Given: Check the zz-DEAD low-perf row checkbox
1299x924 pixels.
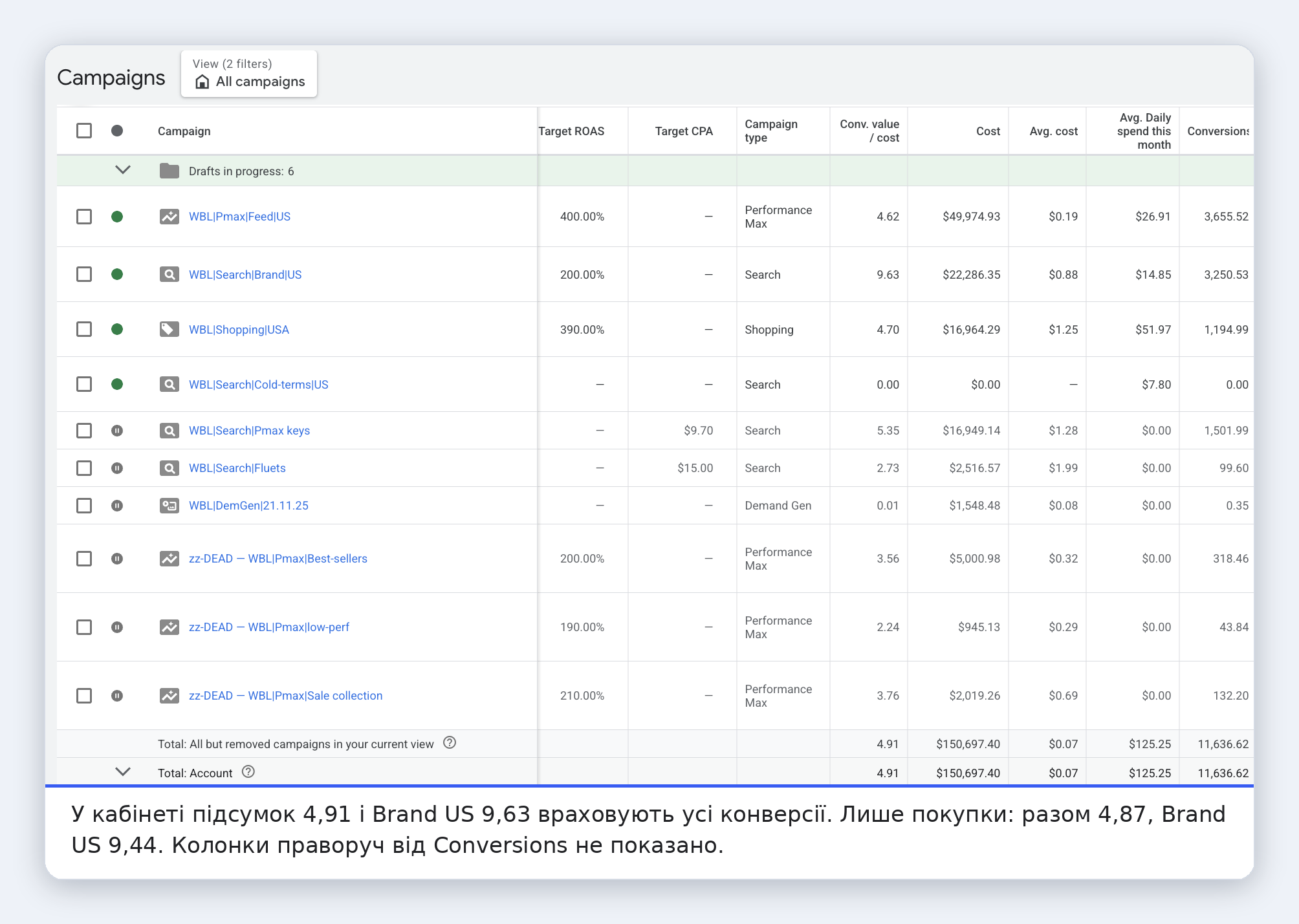Looking at the screenshot, I should pyautogui.click(x=84, y=627).
